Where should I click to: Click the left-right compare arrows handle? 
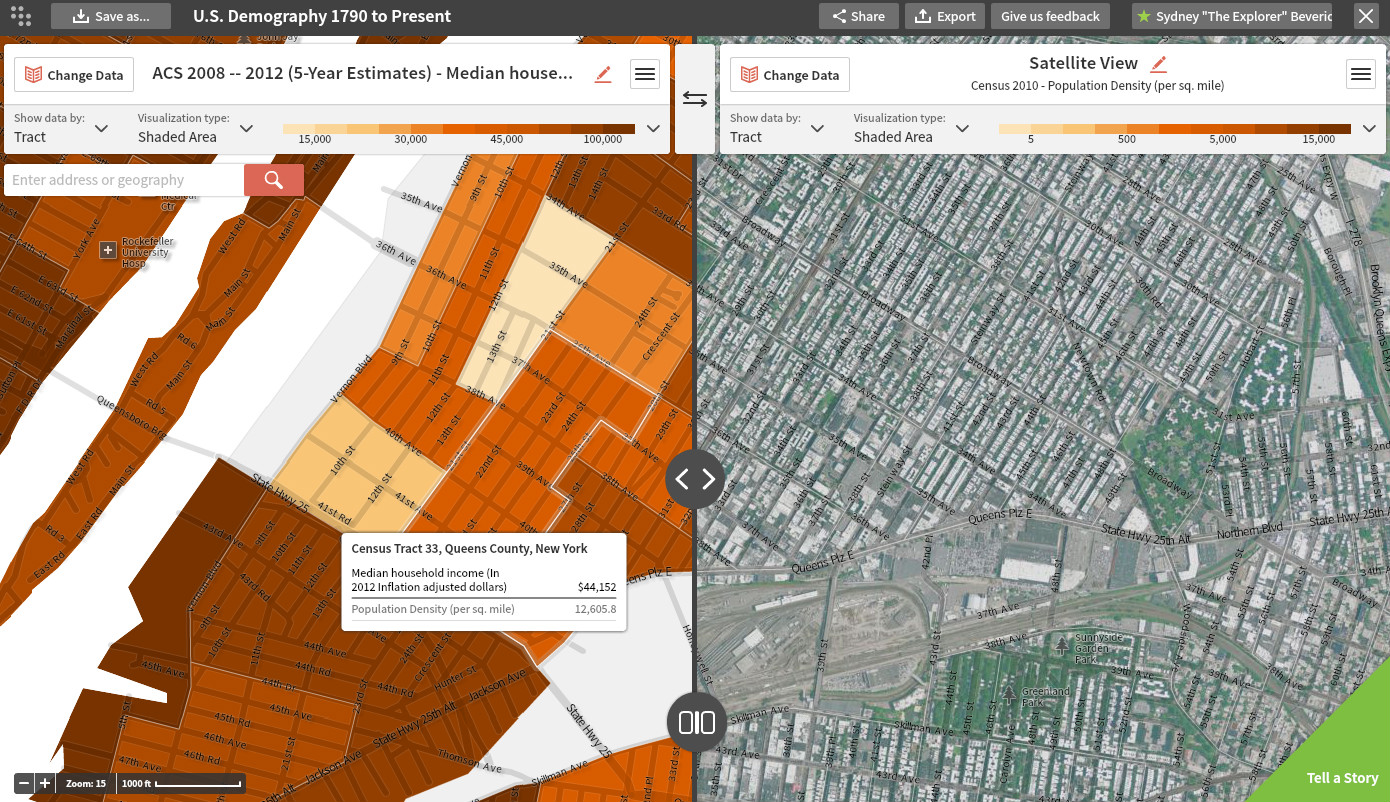pyautogui.click(x=695, y=478)
